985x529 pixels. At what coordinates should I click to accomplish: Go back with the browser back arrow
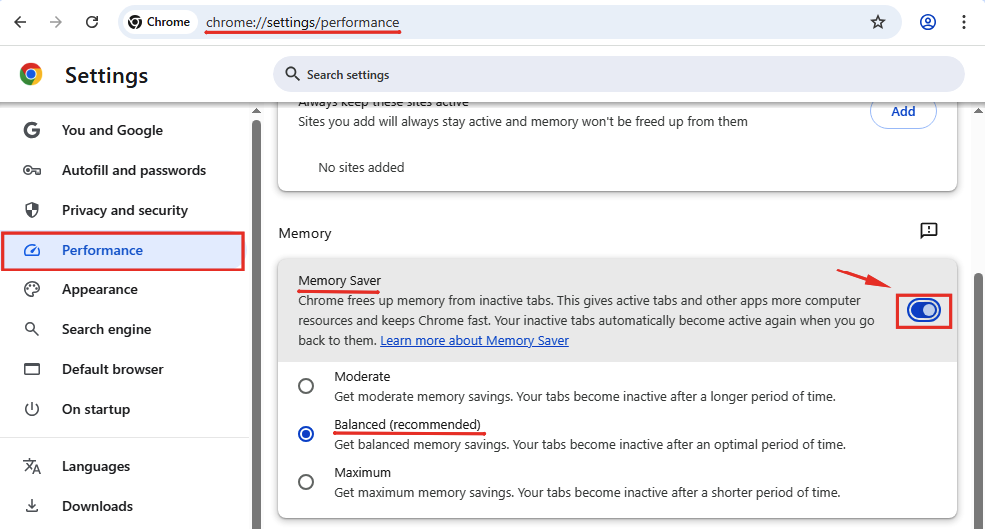(x=20, y=22)
